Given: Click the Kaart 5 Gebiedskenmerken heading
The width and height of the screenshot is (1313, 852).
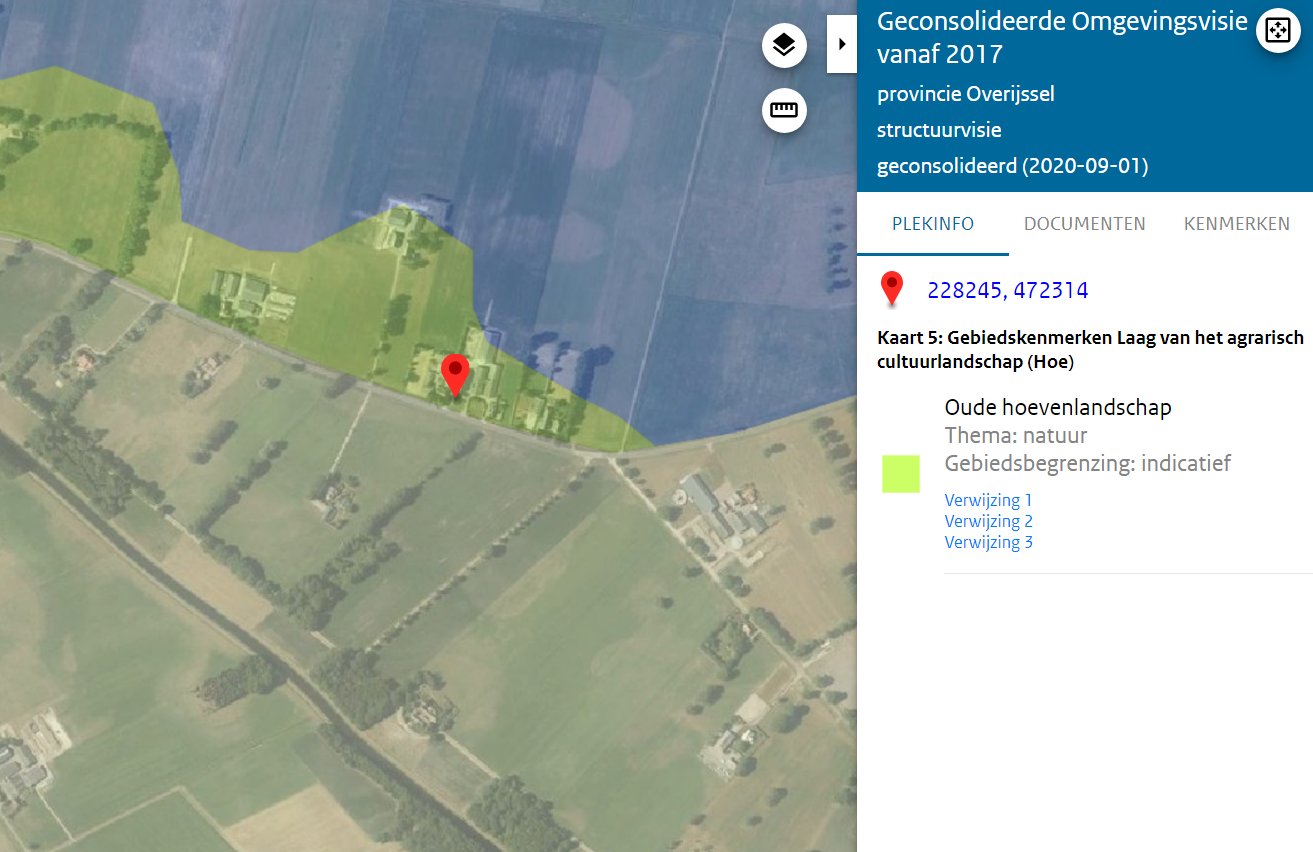Looking at the screenshot, I should coord(1090,350).
